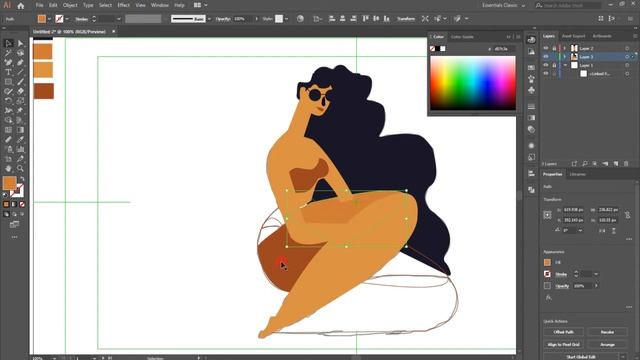Click the Search Adobe Stock field
The image size is (640, 360).
pos(568,5)
